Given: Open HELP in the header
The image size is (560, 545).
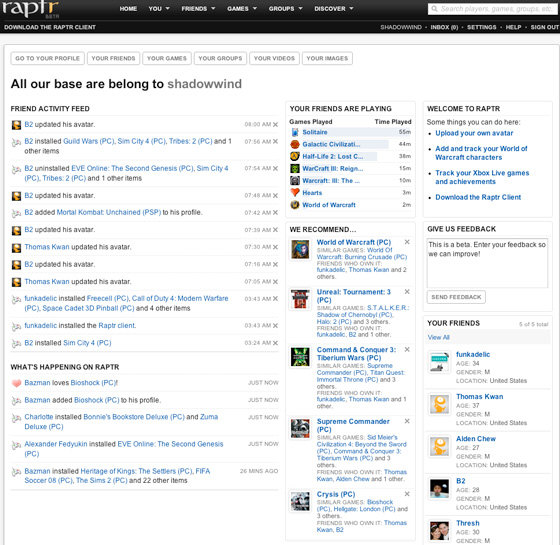Looking at the screenshot, I should coord(514,27).
